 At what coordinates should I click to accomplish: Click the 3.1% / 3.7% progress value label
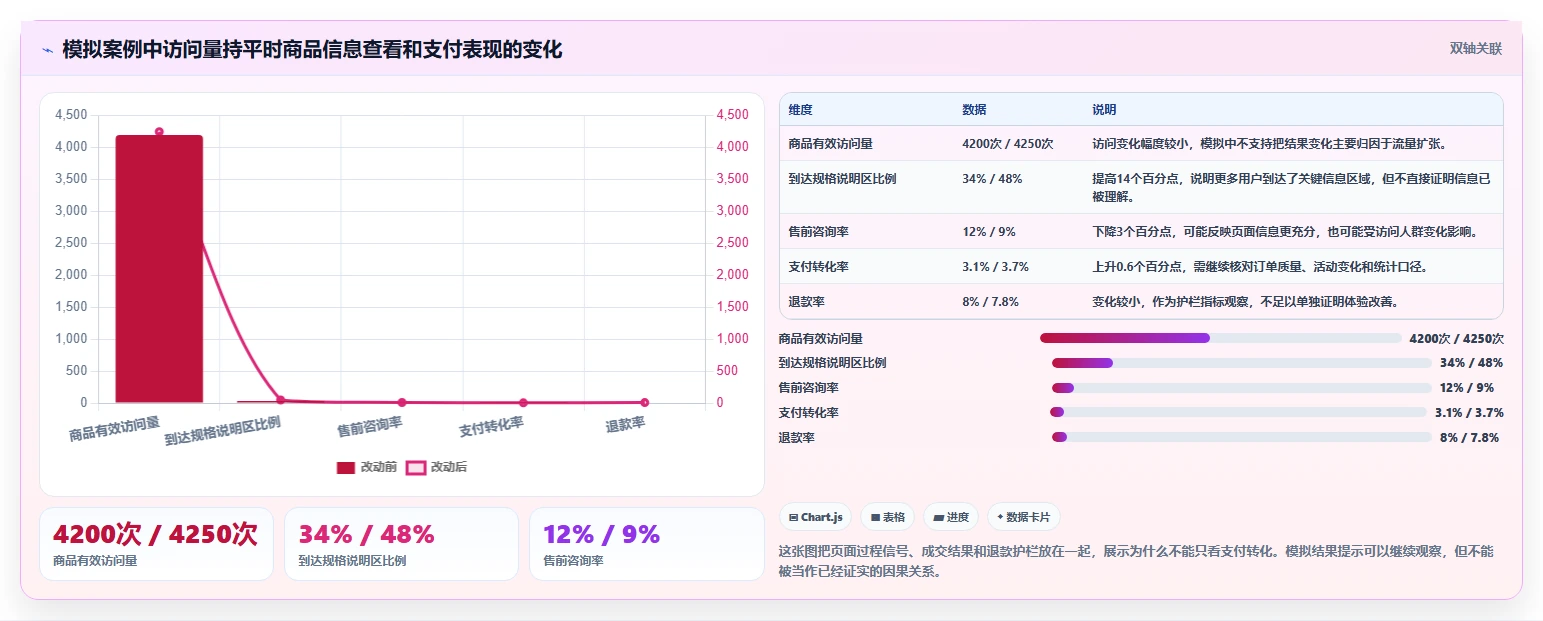point(1469,413)
